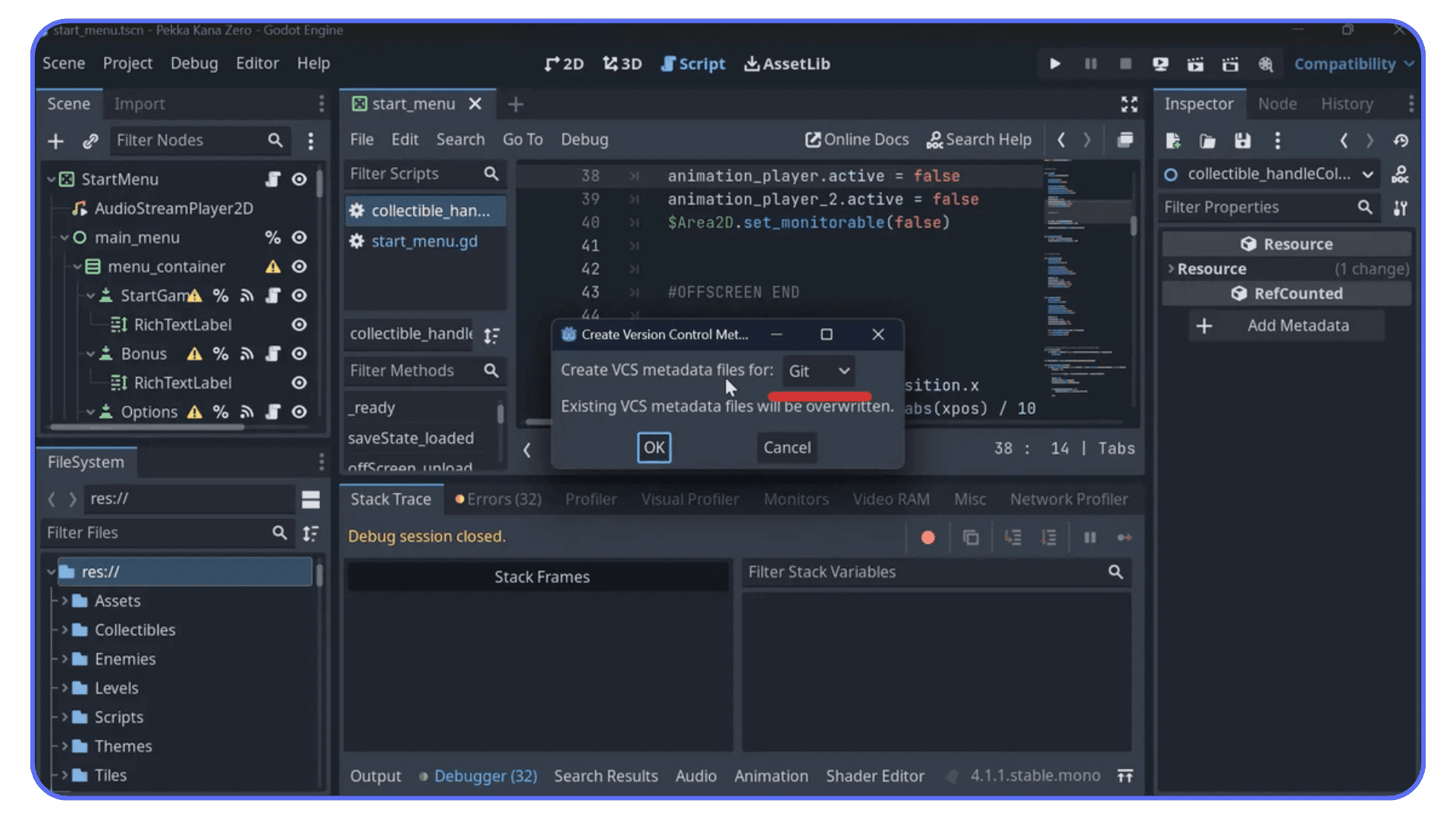Open the Git VCS provider dropdown

coord(818,371)
